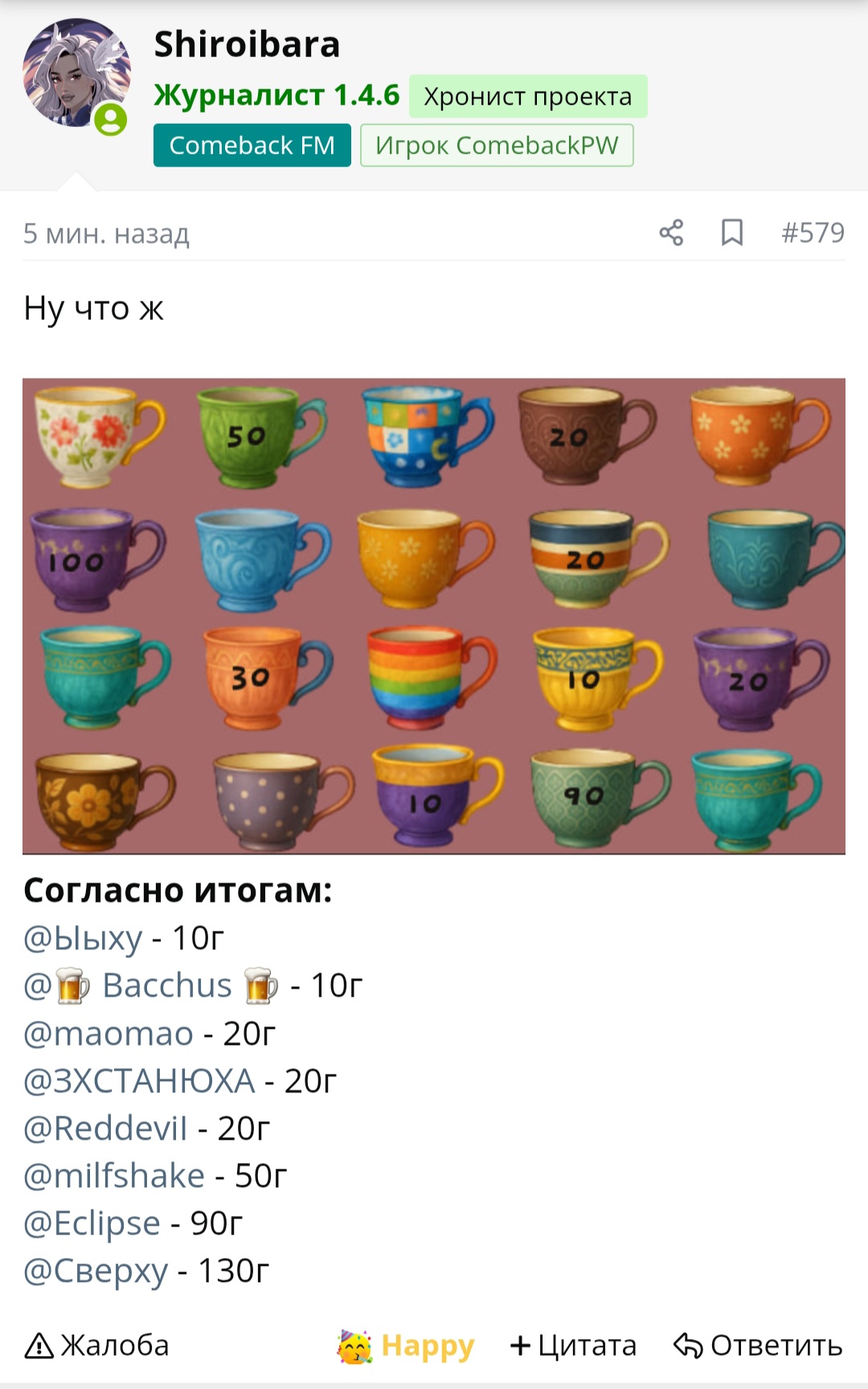The width and height of the screenshot is (868, 1389).
Task: Open Shiroibara's avatar picture
Action: click(x=77, y=74)
